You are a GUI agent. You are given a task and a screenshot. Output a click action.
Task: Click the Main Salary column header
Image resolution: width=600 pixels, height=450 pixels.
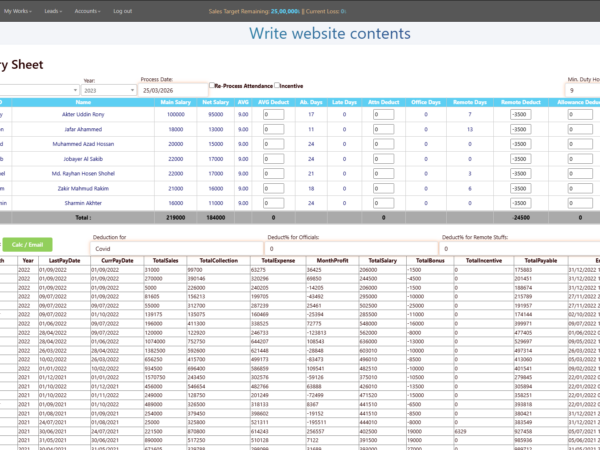176,102
